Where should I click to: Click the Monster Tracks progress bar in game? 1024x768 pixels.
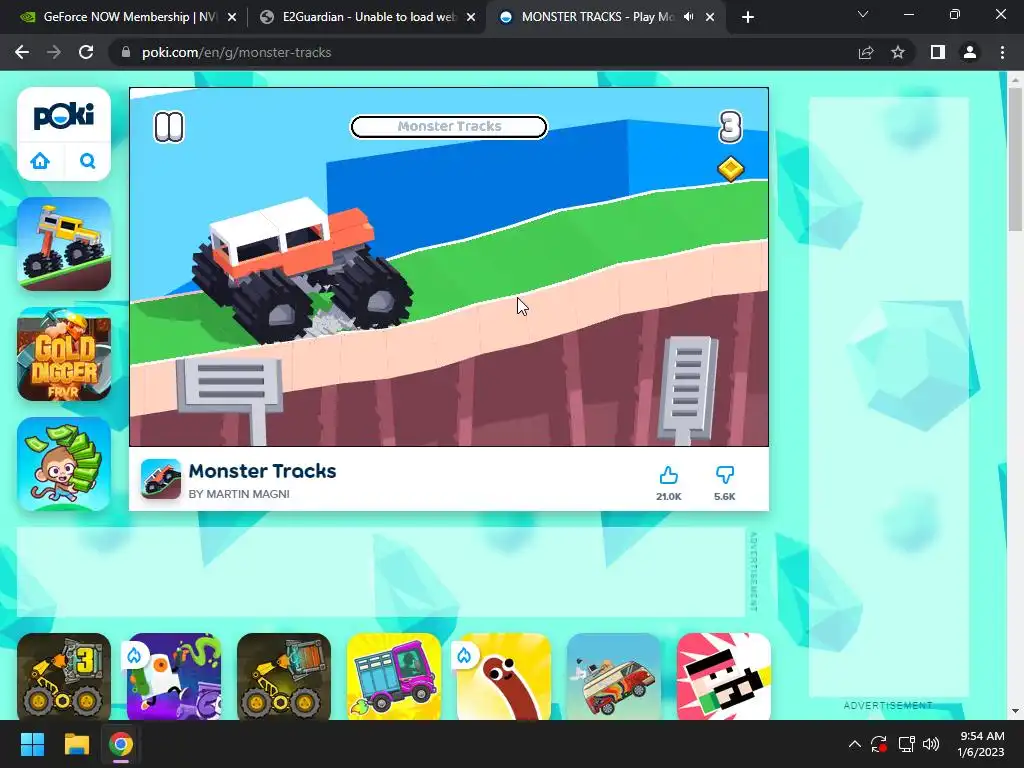coord(449,127)
